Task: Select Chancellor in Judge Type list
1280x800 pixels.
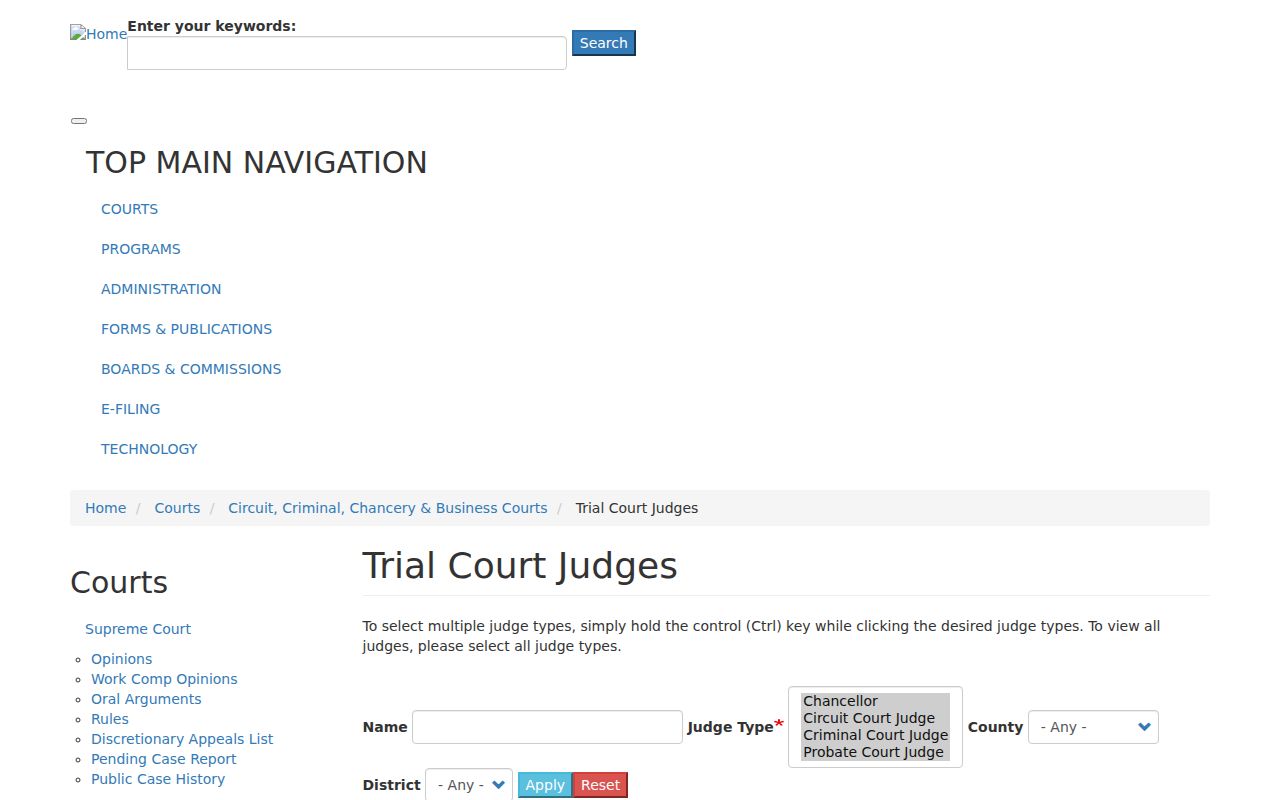Action: (x=875, y=701)
